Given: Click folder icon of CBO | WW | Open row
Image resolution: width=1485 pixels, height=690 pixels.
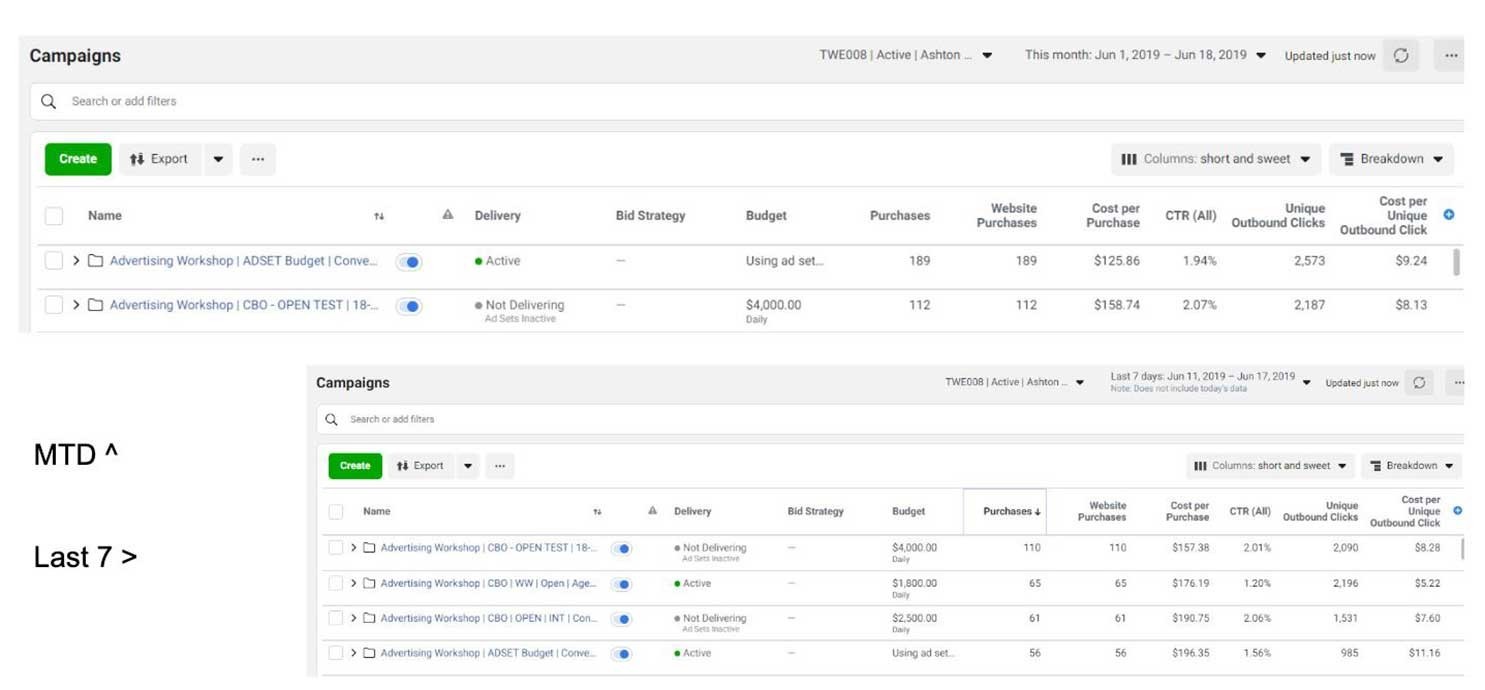Looking at the screenshot, I should click(369, 583).
